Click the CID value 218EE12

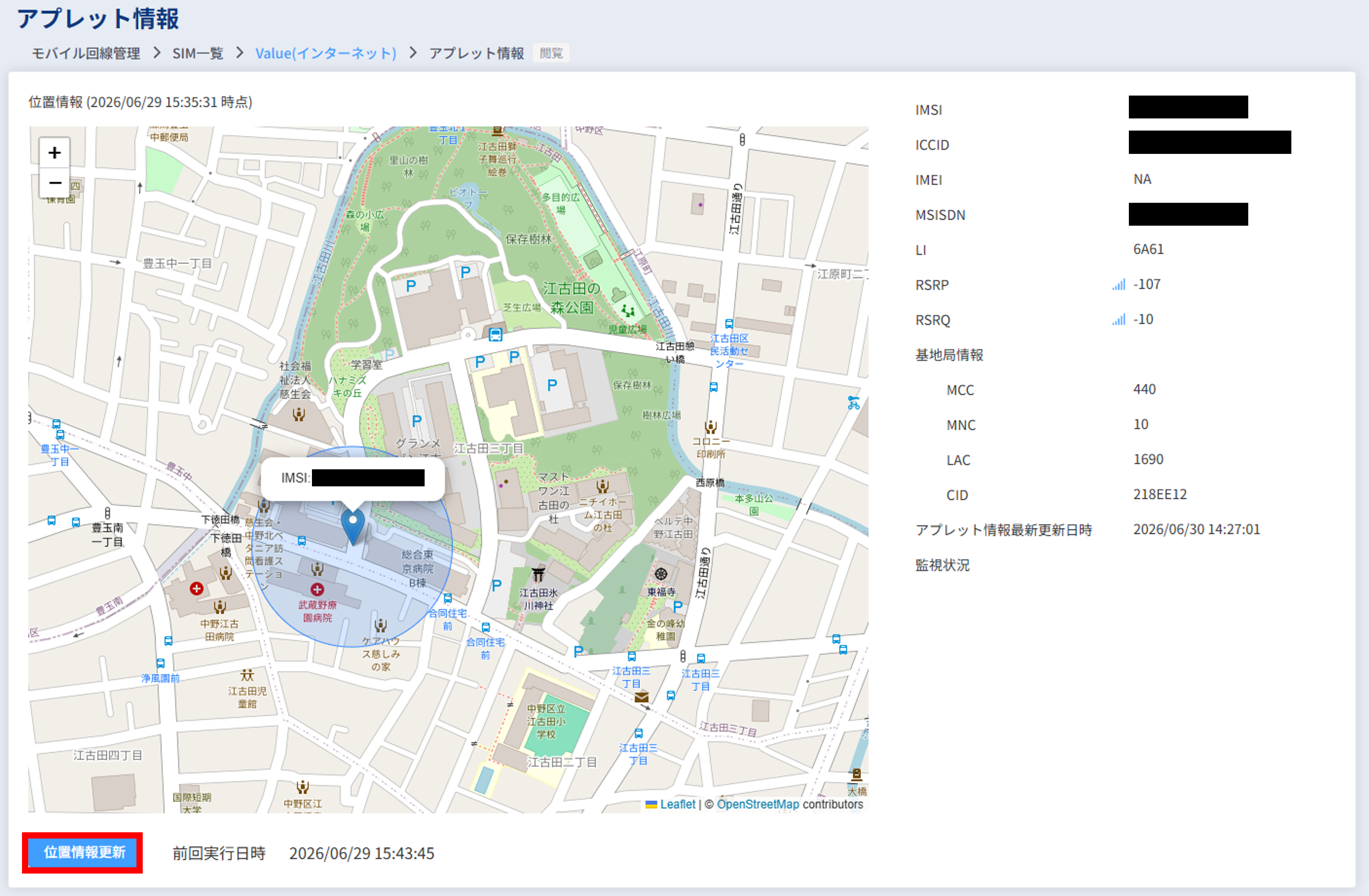point(1160,494)
